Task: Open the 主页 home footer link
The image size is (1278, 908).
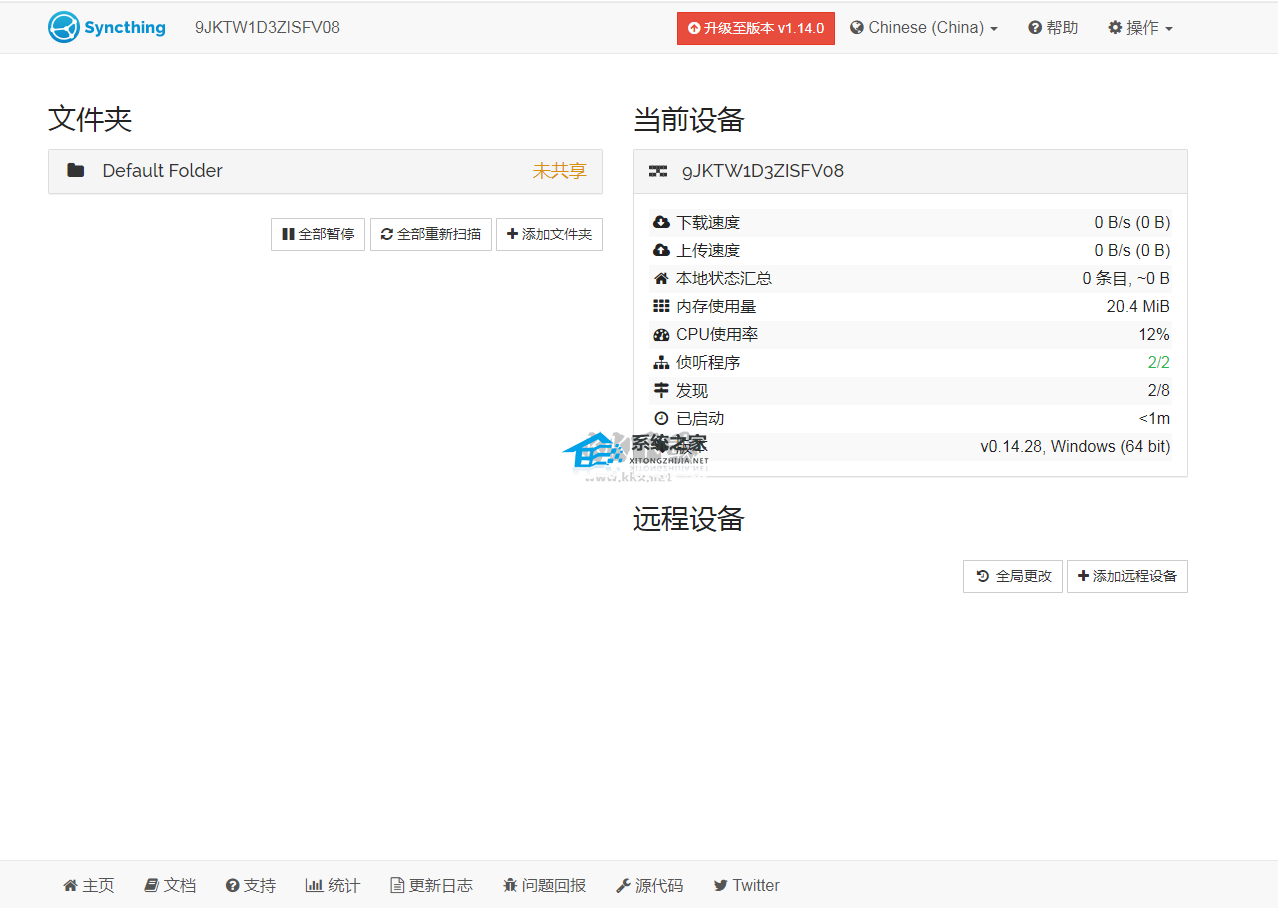Action: pos(89,885)
